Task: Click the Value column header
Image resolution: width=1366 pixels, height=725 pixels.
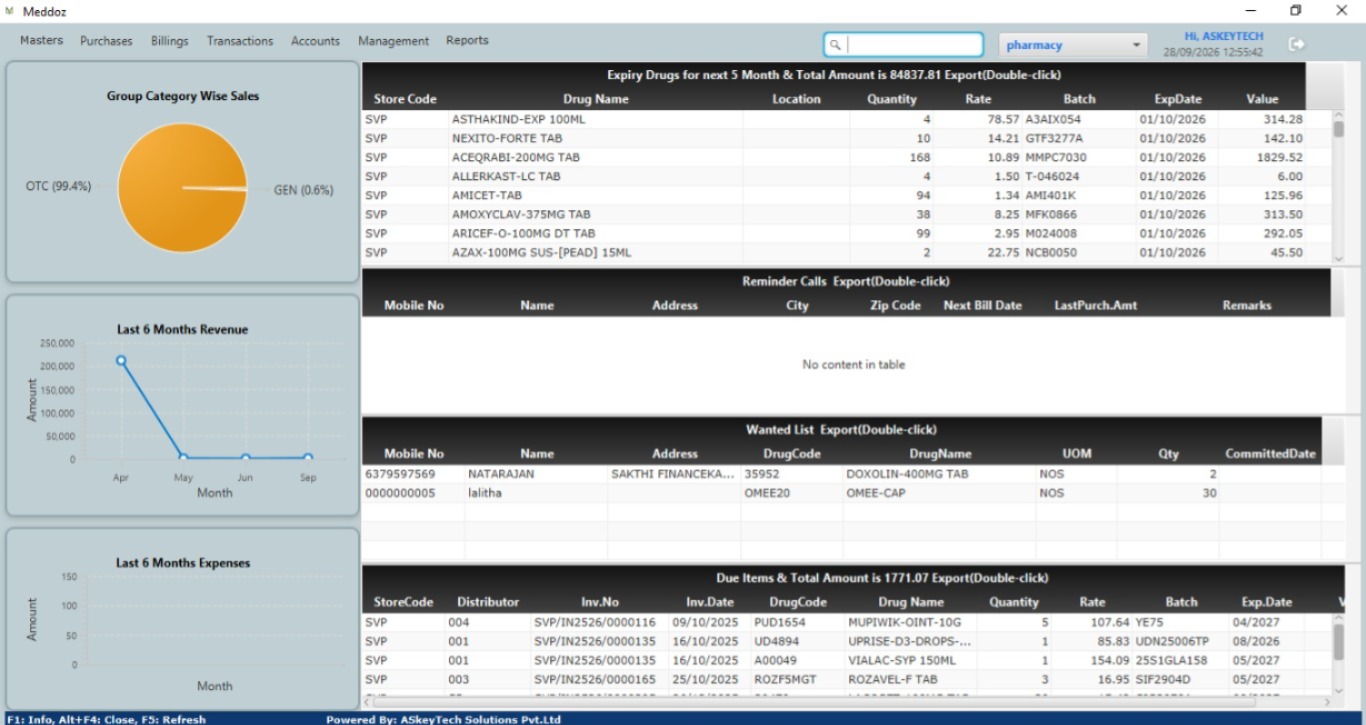Action: (1262, 99)
